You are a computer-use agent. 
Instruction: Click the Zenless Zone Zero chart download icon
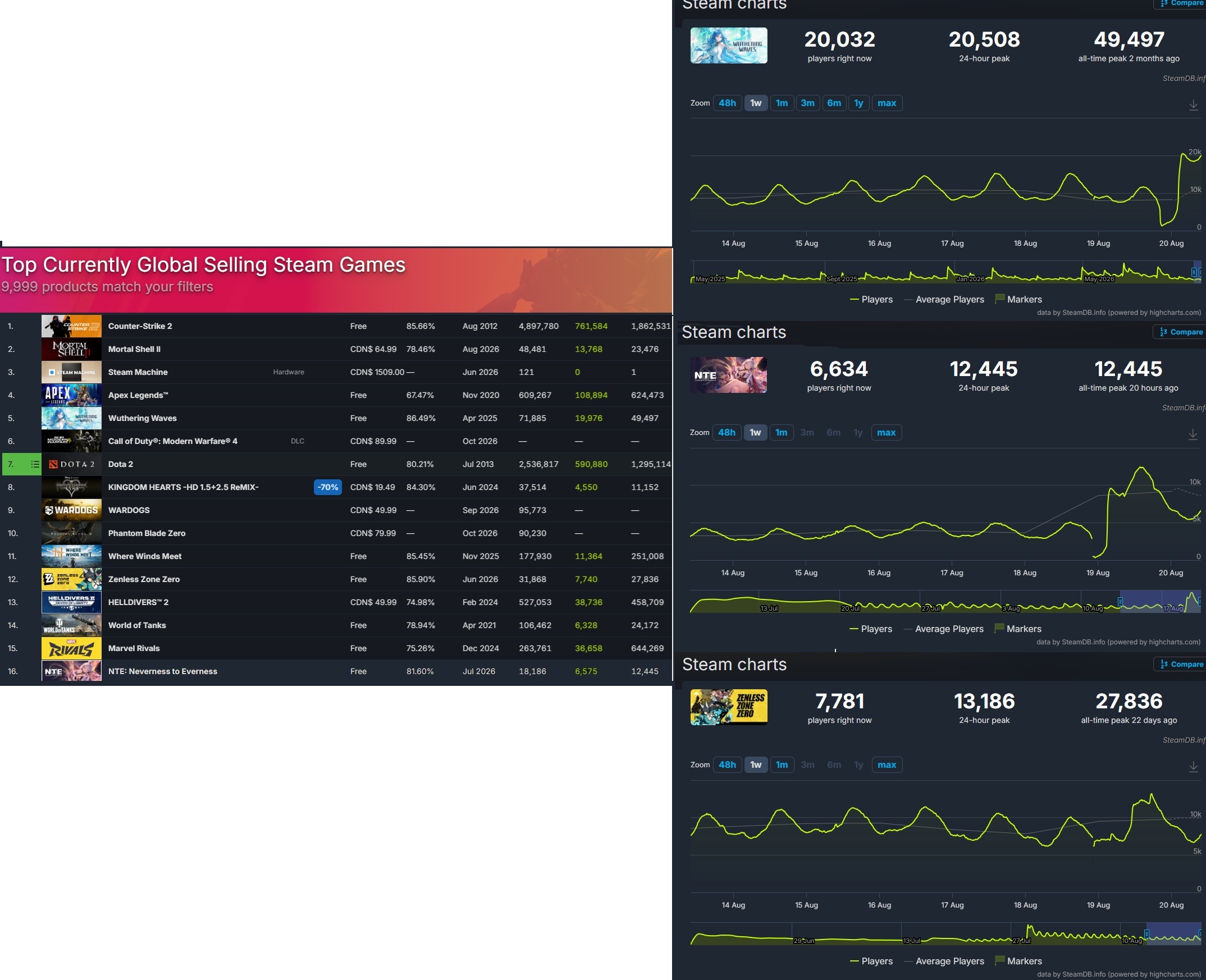1193,766
